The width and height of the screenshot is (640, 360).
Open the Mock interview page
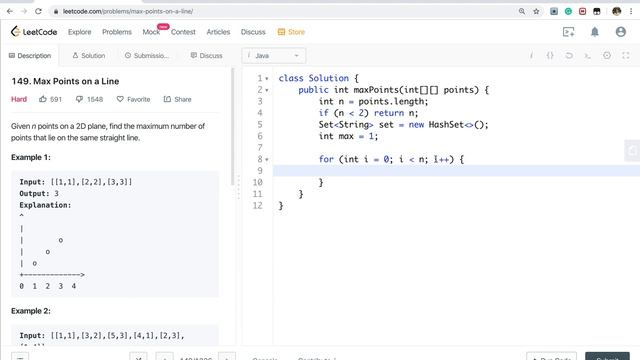pos(151,32)
